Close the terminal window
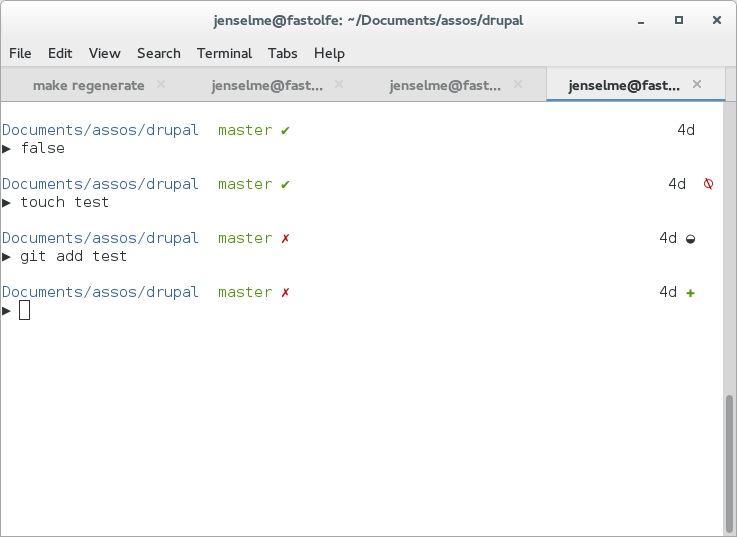This screenshot has width=737, height=537. coord(717,20)
